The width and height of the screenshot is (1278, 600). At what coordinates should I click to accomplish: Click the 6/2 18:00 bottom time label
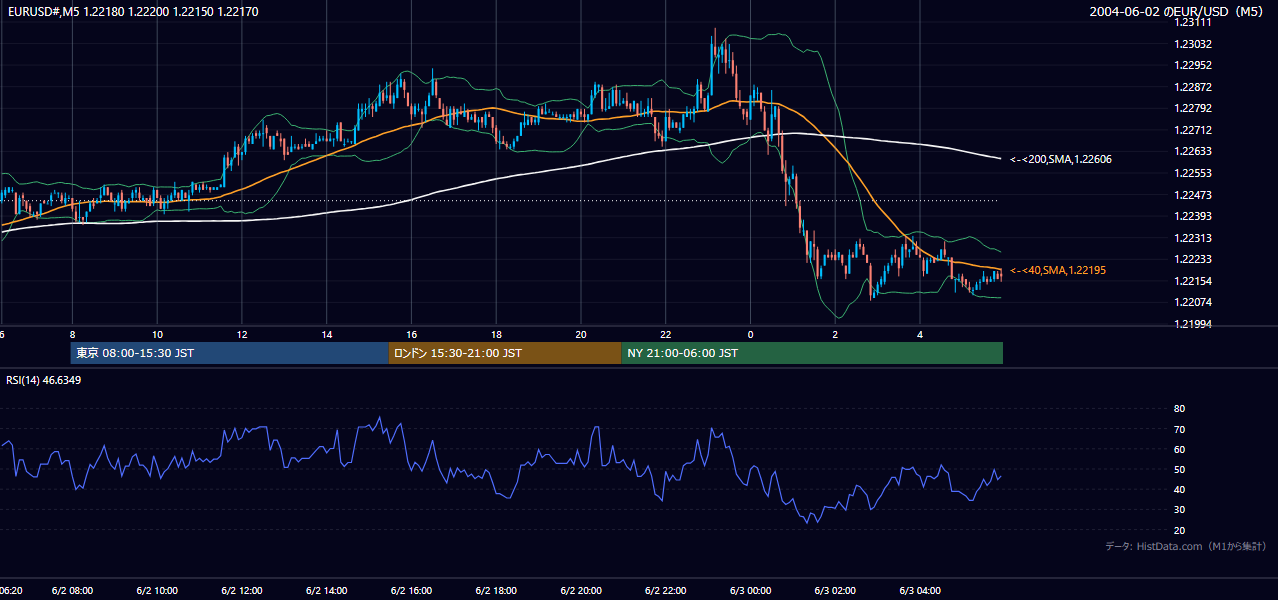pos(496,591)
